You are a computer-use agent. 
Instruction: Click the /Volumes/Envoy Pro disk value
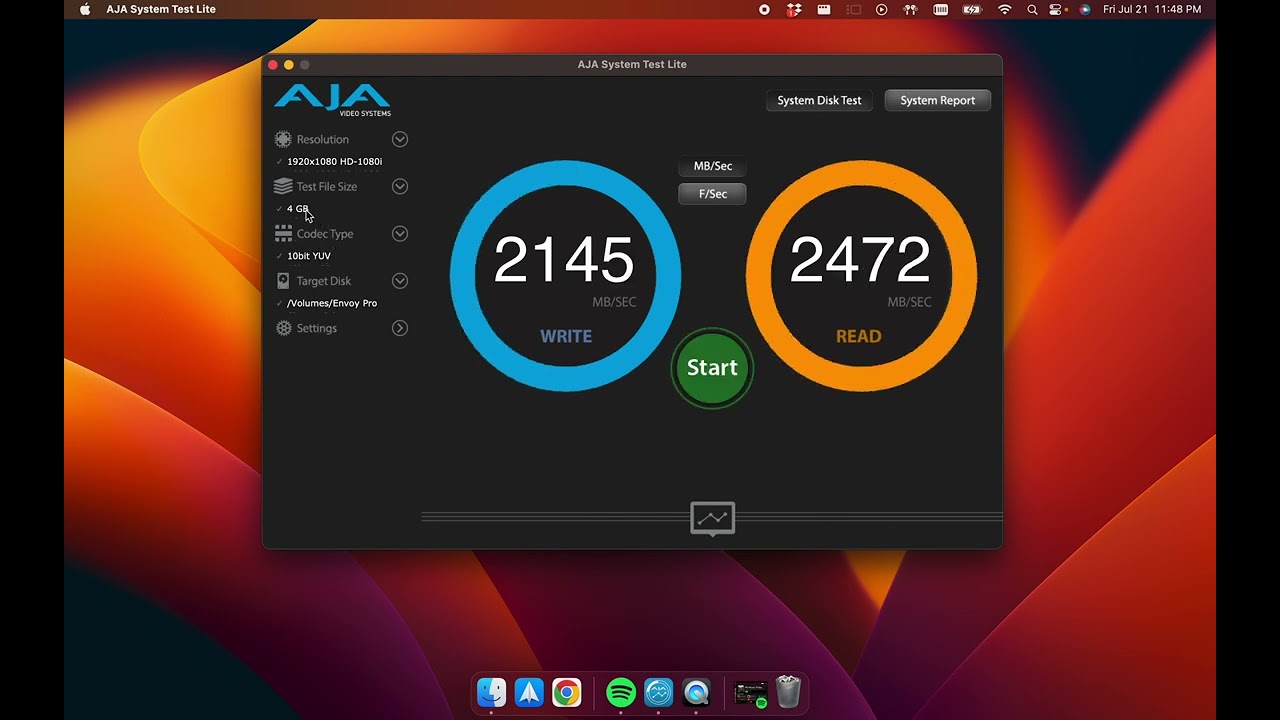[x=332, y=303]
